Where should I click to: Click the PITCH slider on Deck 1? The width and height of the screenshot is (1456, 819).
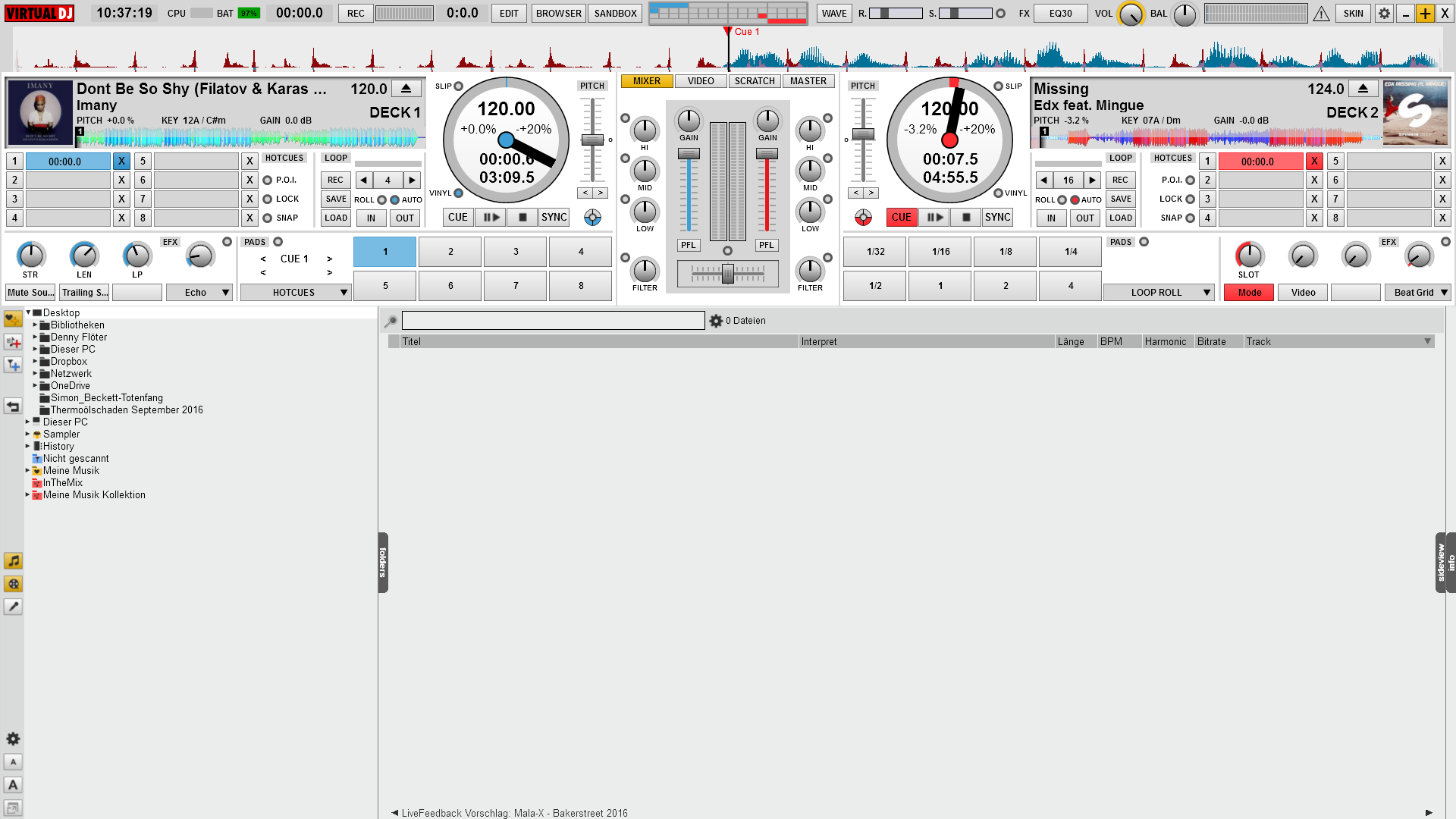(x=594, y=140)
